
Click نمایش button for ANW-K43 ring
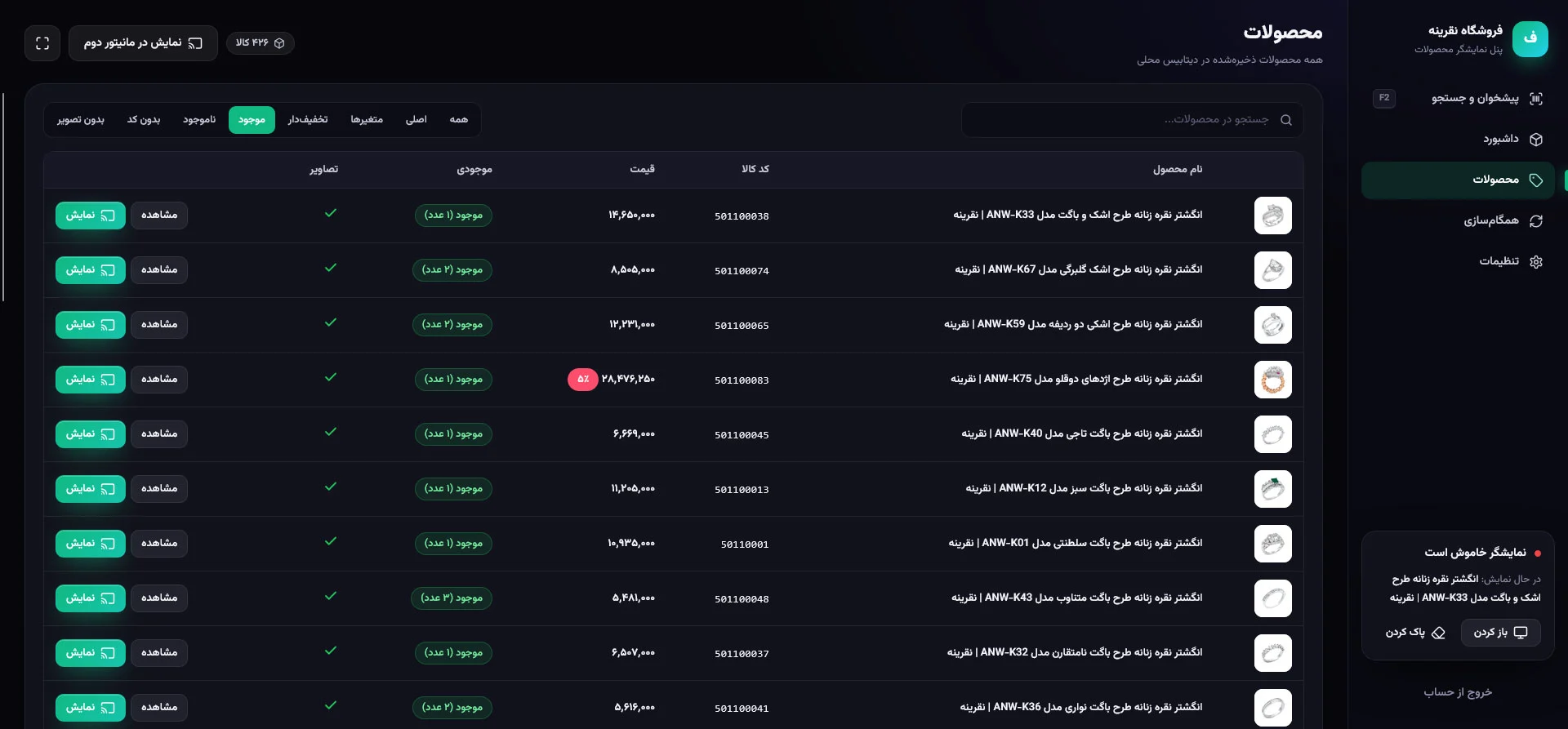[91, 598]
